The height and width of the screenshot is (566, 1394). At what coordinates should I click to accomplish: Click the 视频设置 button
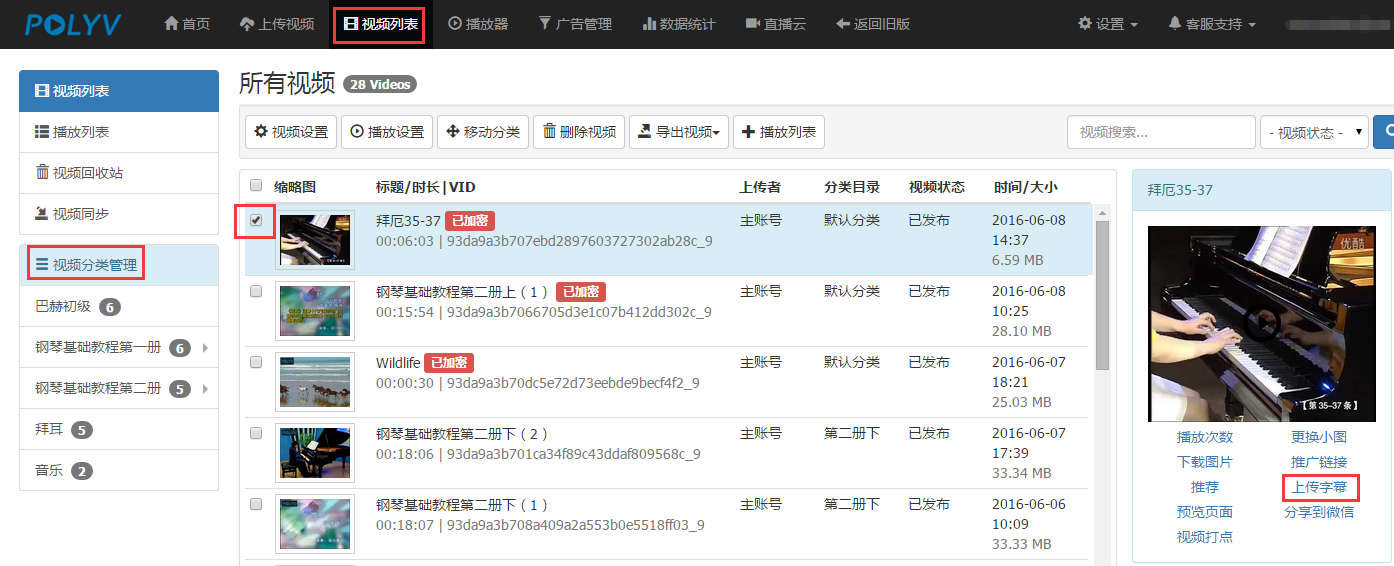291,132
